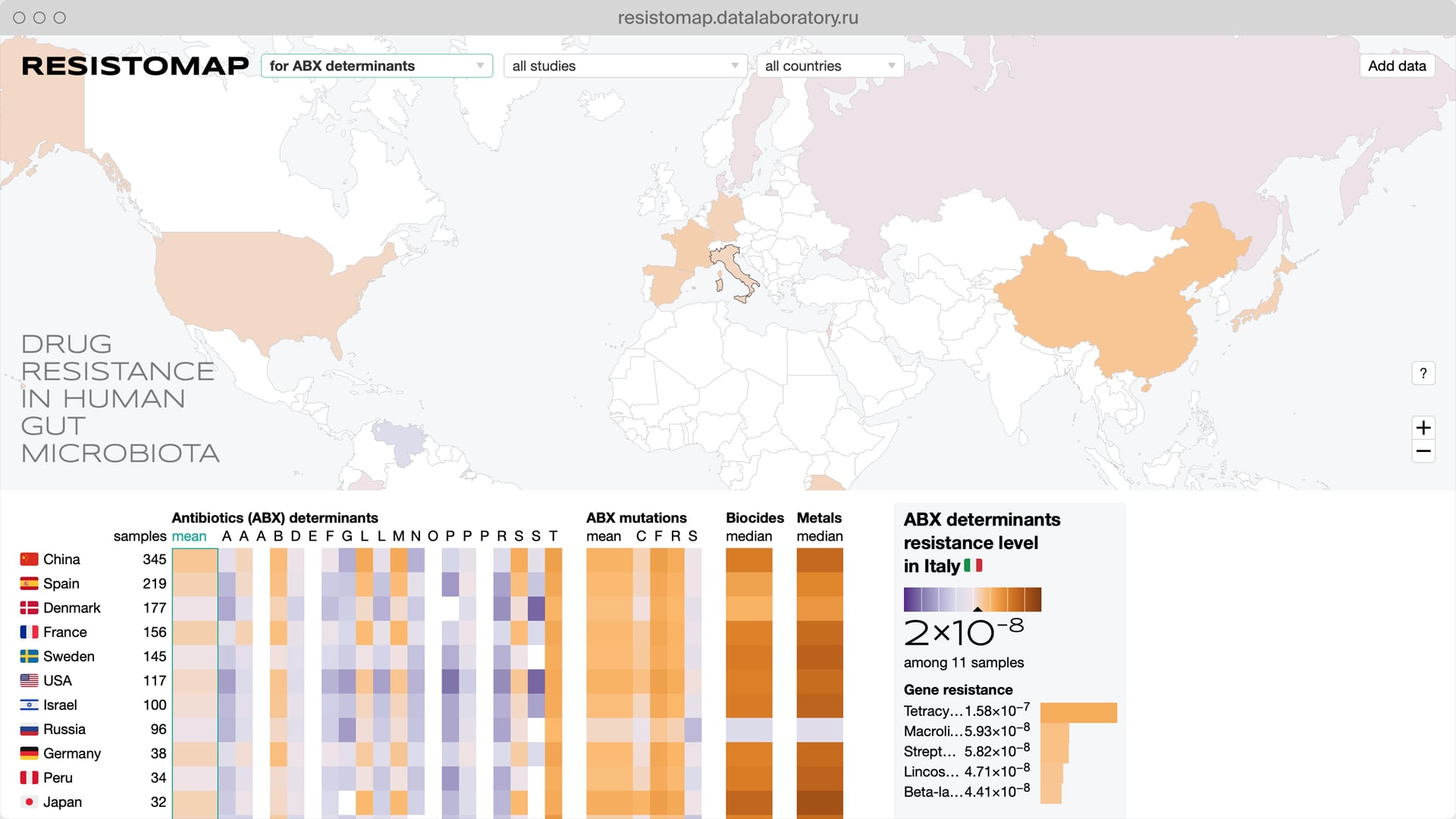Select the Metals median column header
This screenshot has height=819, width=1456.
pyautogui.click(x=819, y=536)
